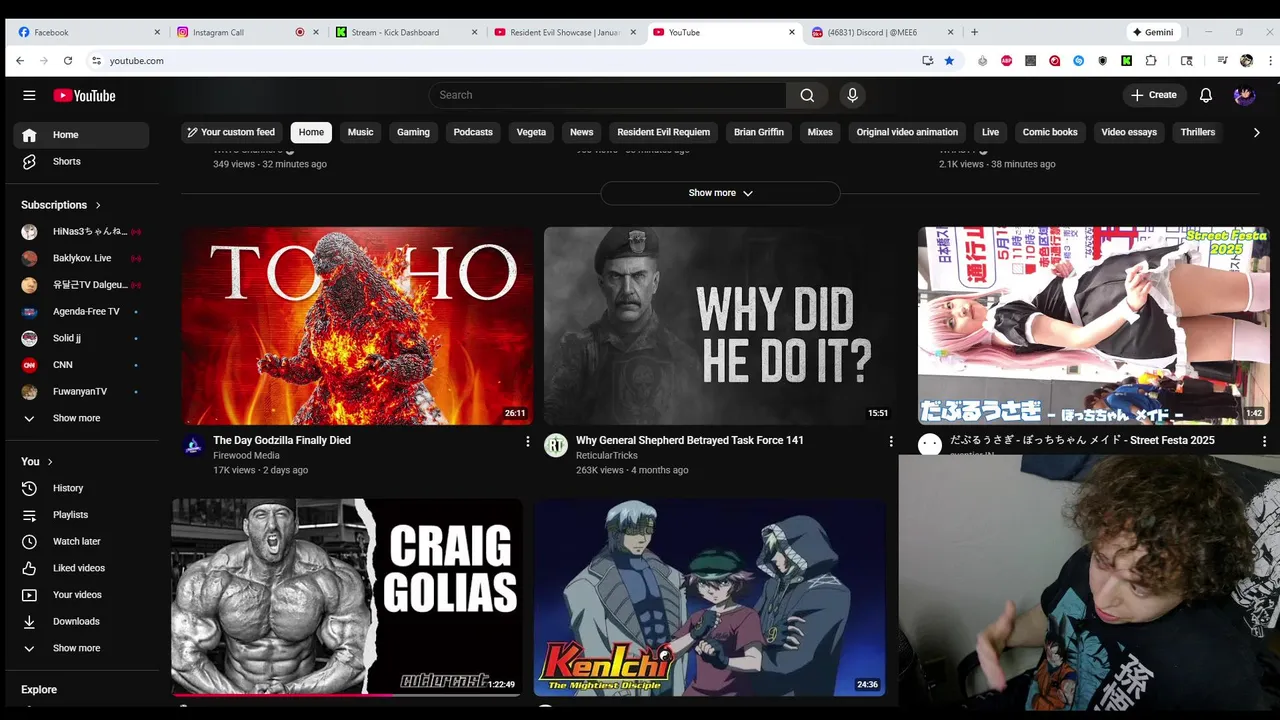The height and width of the screenshot is (720, 1280).
Task: Reload the page
Action: pyautogui.click(x=68, y=61)
